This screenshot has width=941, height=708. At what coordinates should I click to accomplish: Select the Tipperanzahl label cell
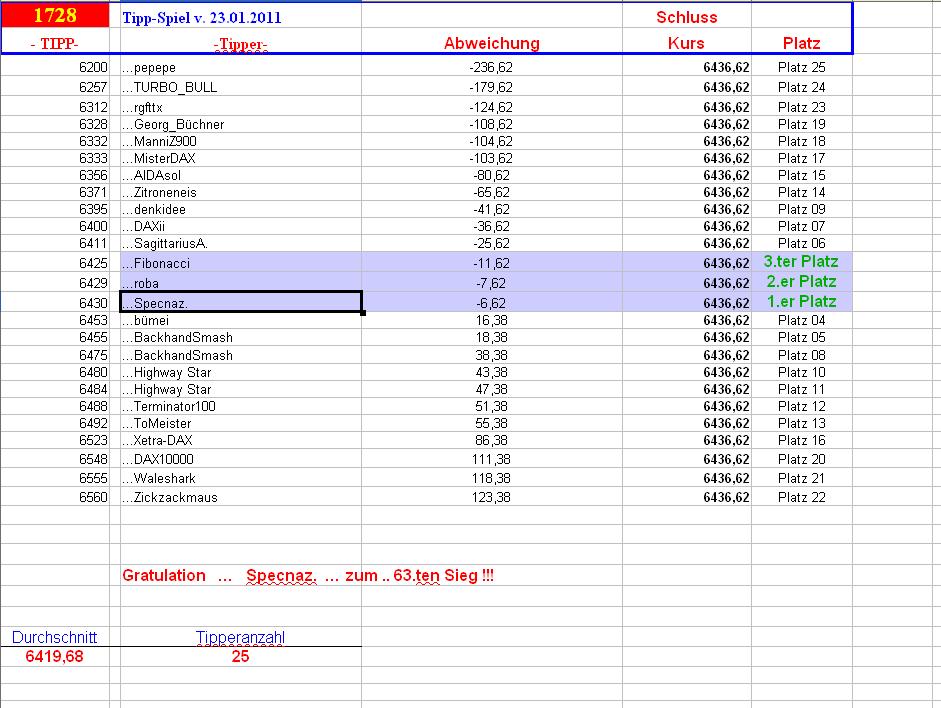240,637
